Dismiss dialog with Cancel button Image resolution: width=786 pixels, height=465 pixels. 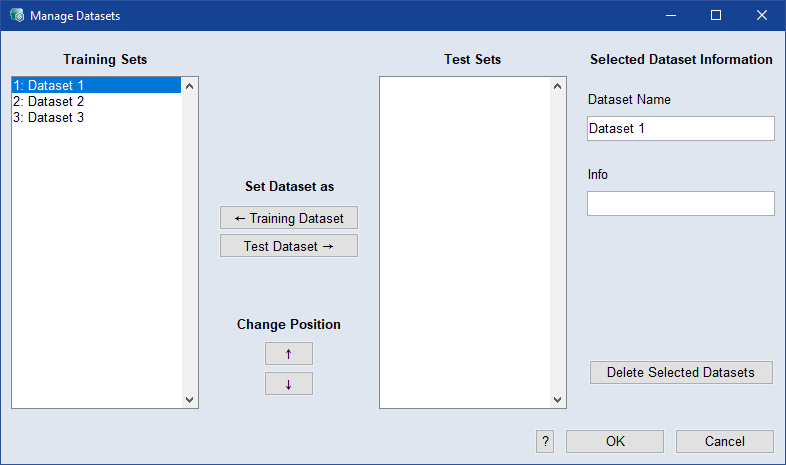[x=724, y=441]
